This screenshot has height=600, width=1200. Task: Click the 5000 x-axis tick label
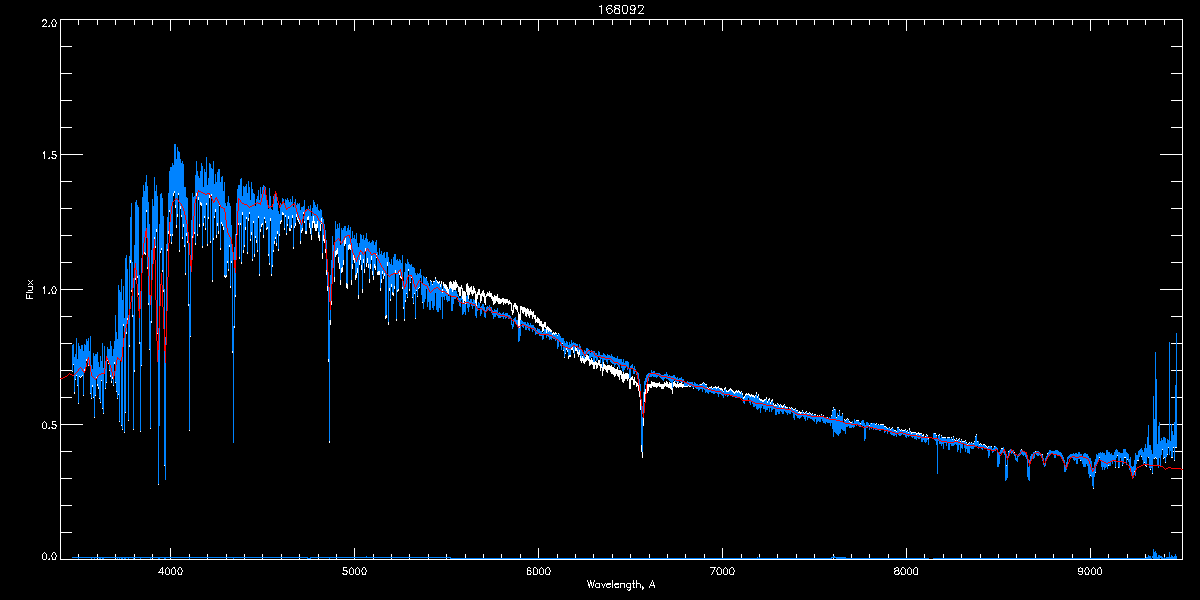tap(354, 571)
